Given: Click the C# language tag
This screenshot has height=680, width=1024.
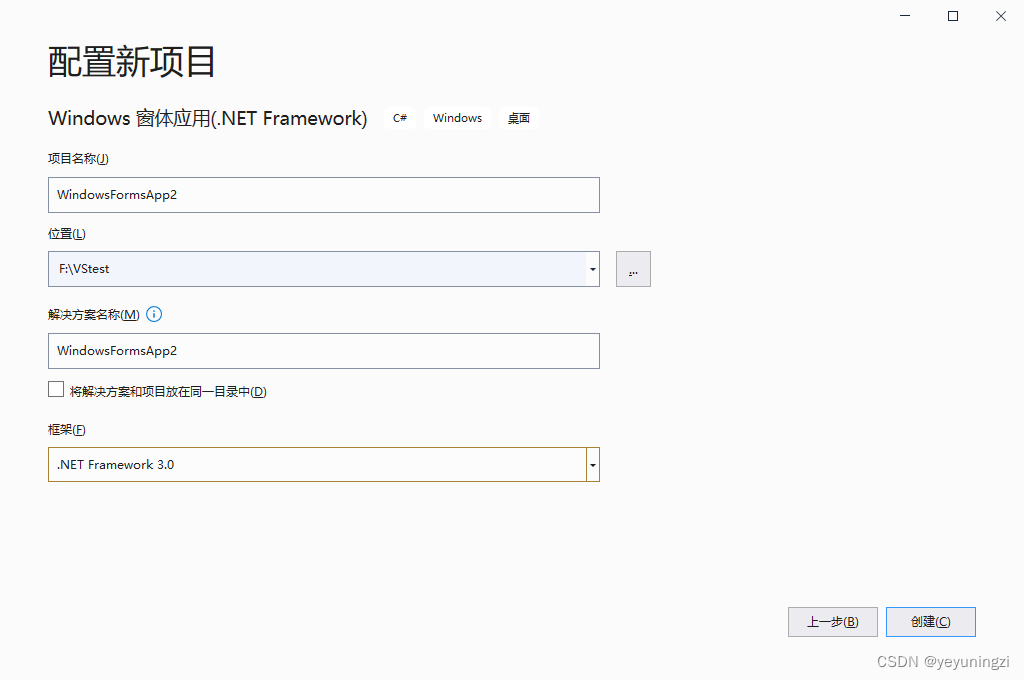Looking at the screenshot, I should (400, 118).
